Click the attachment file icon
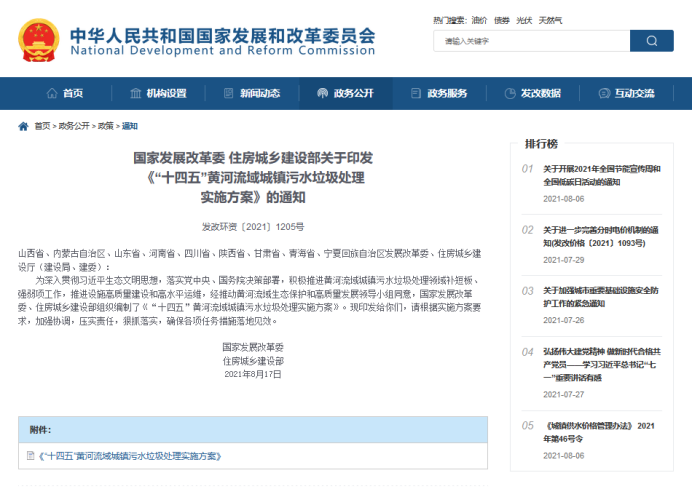 coord(30,456)
